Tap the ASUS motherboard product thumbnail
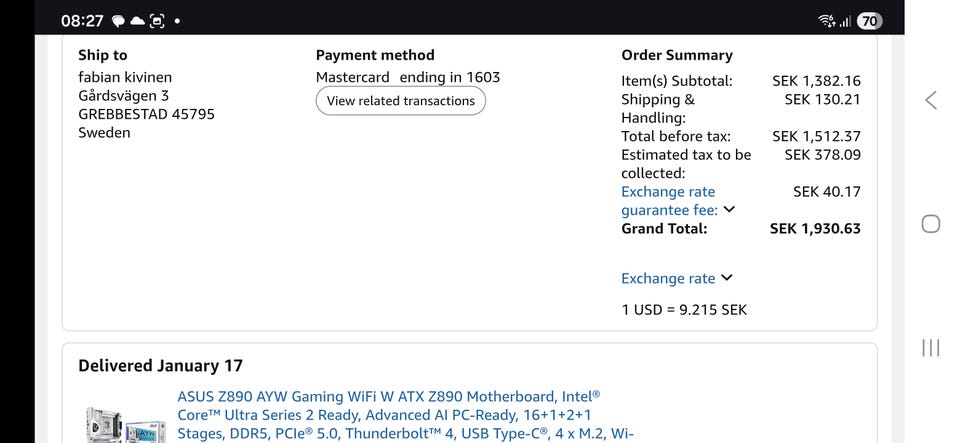Image resolution: width=960 pixels, height=443 pixels. 123,423
